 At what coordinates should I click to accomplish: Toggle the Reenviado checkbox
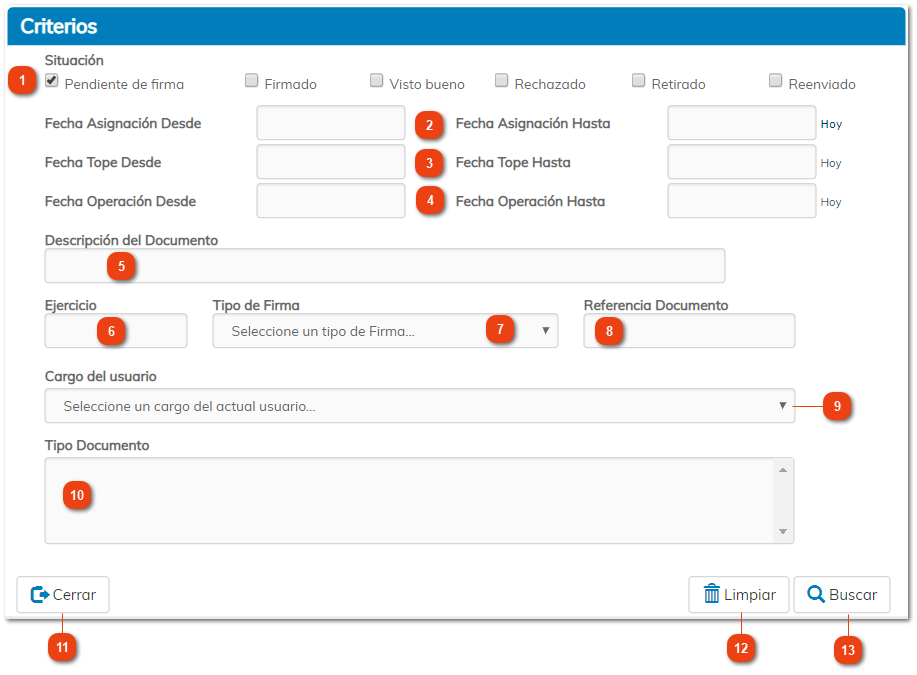click(776, 81)
